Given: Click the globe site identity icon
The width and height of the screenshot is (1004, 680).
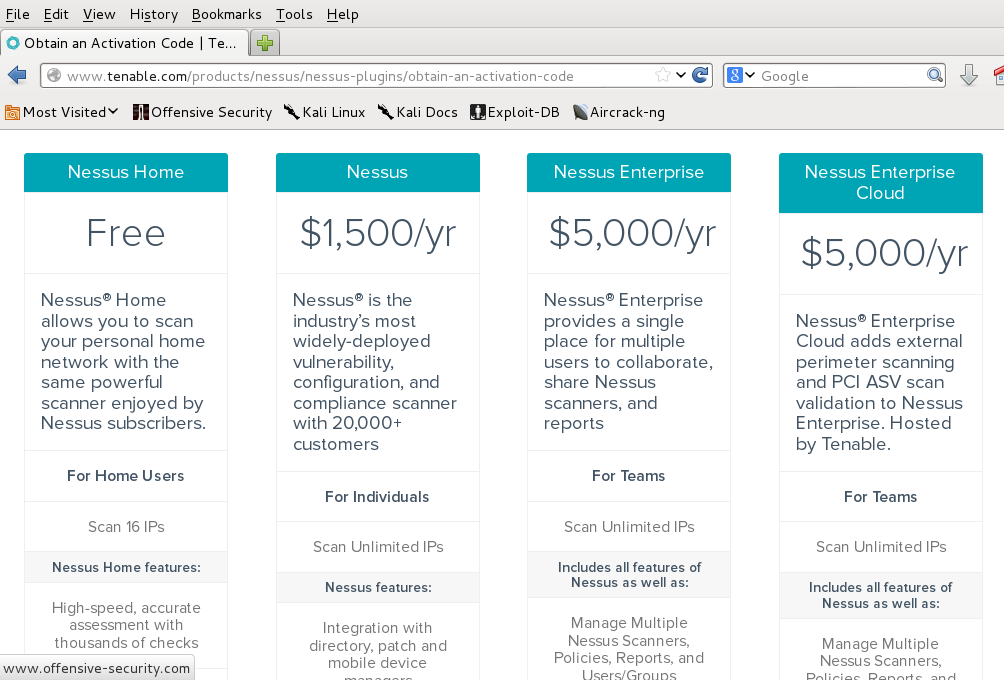Looking at the screenshot, I should point(54,76).
